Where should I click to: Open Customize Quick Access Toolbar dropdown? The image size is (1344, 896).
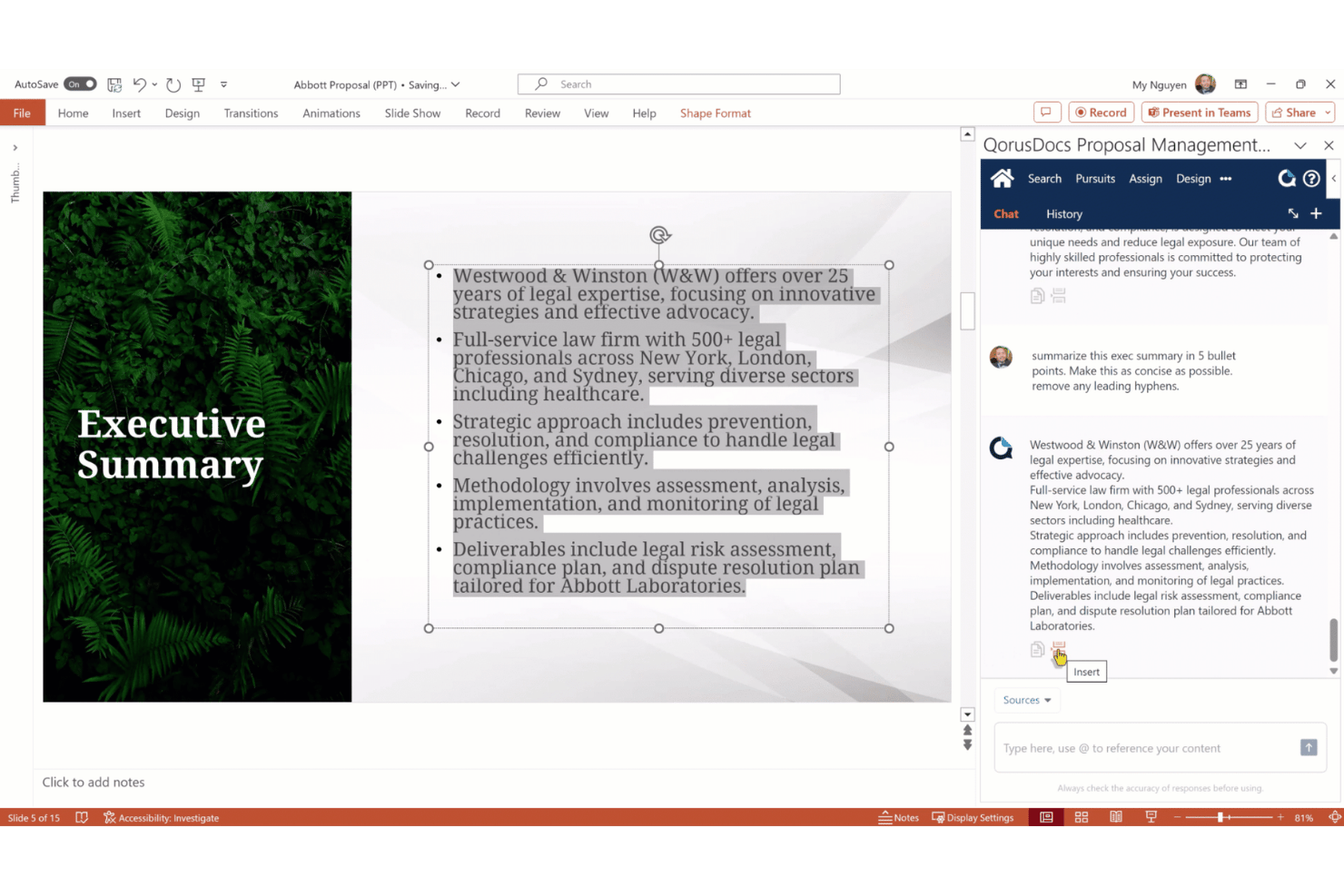223,84
